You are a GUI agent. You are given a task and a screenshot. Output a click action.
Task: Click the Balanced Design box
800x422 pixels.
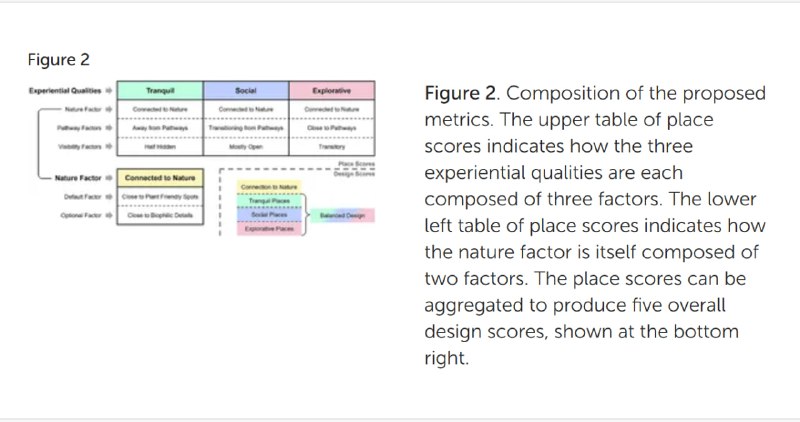[x=342, y=215]
